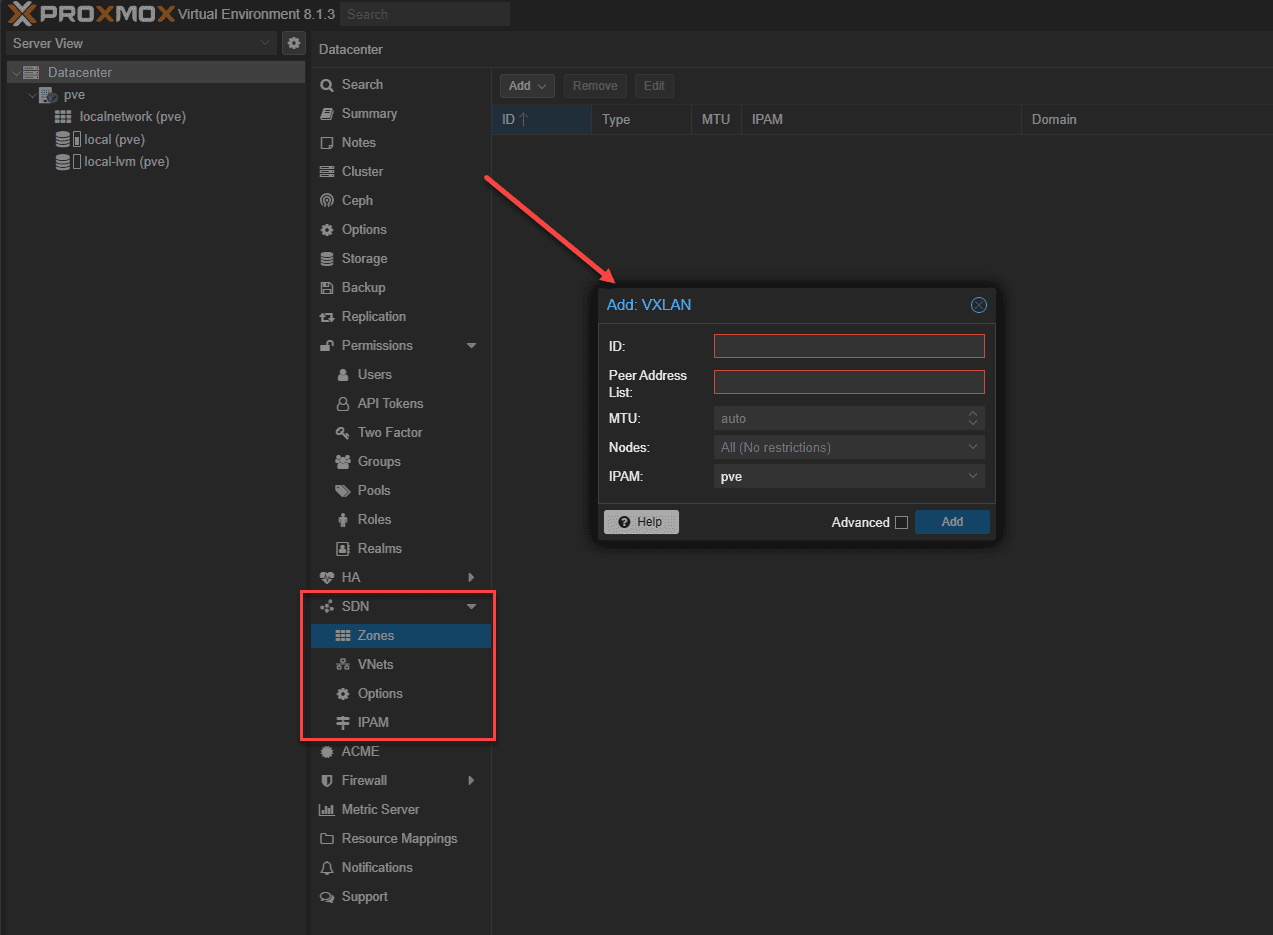Click the Ceph icon in sidebar
The height and width of the screenshot is (935, 1273).
point(327,201)
